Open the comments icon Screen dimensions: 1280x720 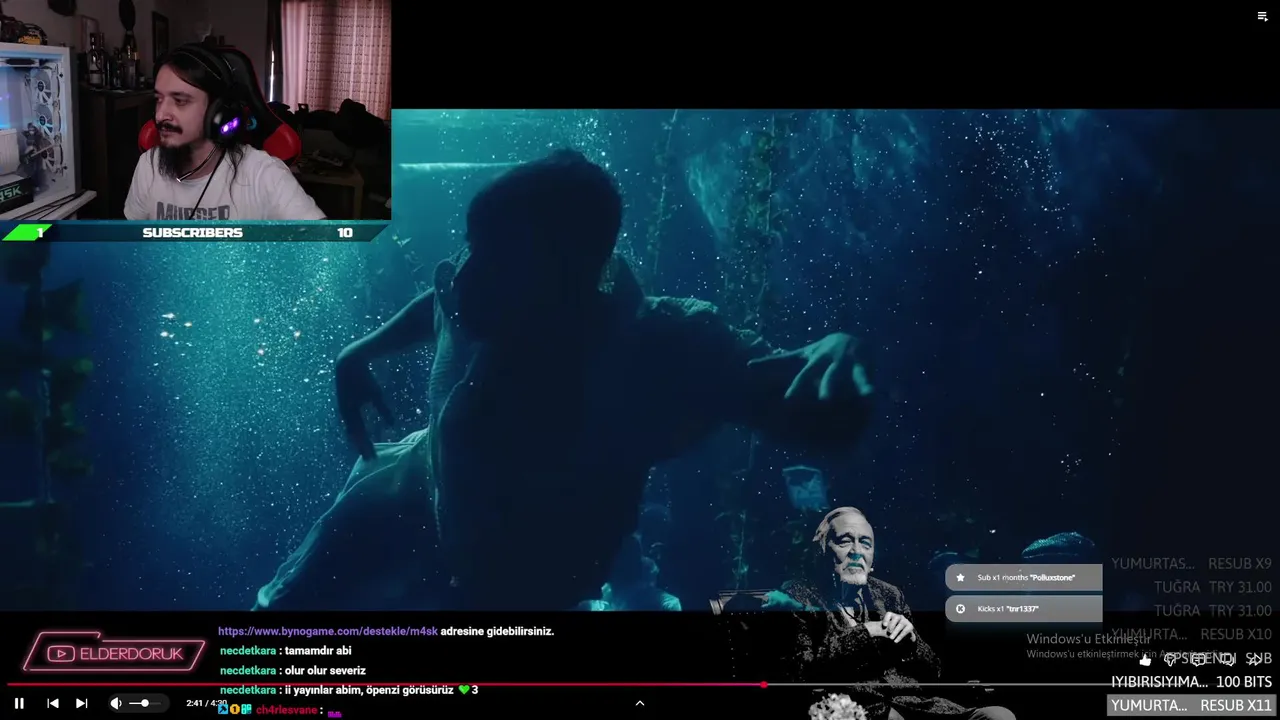coord(1198,659)
